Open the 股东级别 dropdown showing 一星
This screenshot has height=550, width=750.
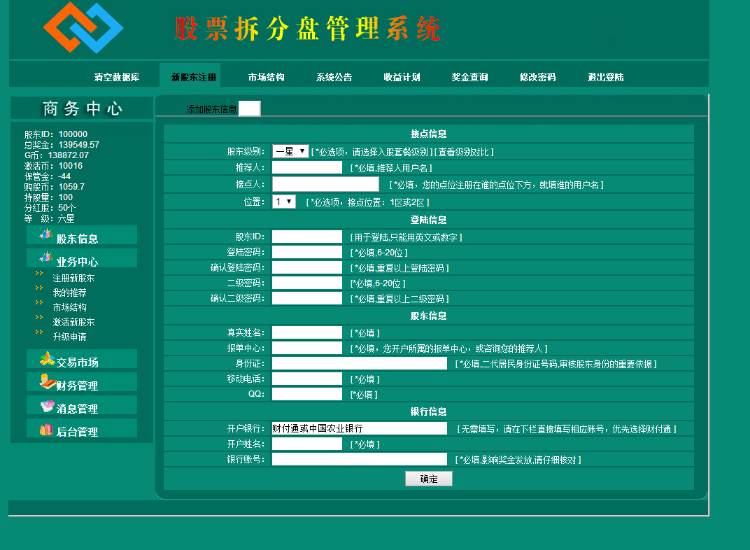coord(290,152)
